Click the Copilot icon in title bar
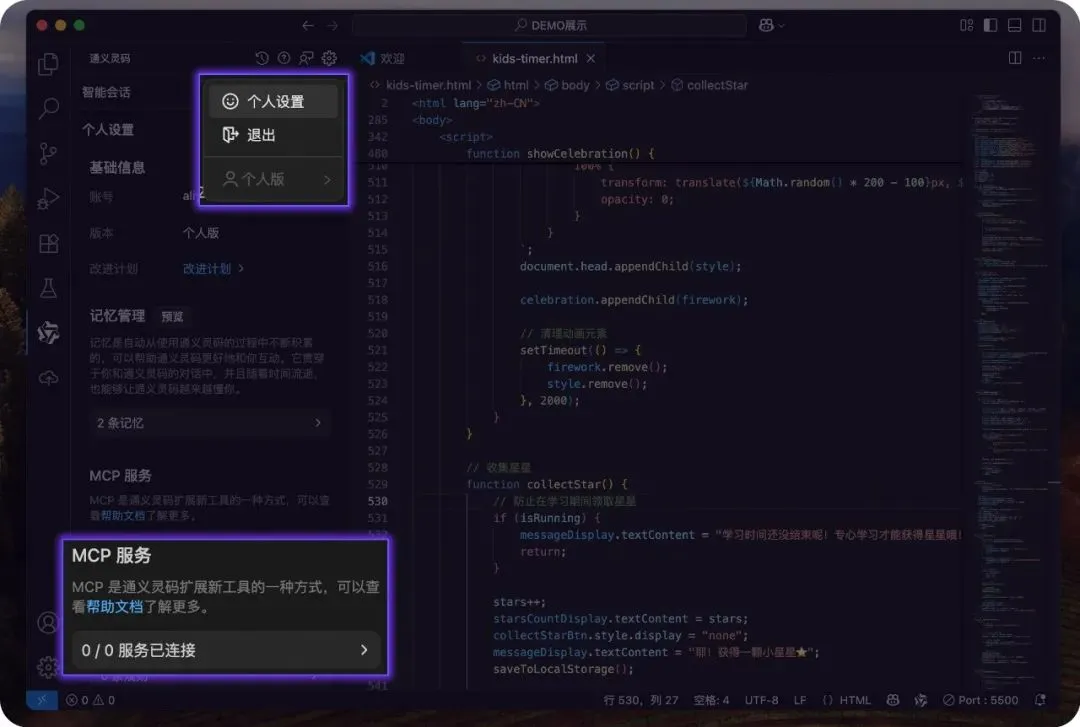The image size is (1080, 727). point(766,25)
